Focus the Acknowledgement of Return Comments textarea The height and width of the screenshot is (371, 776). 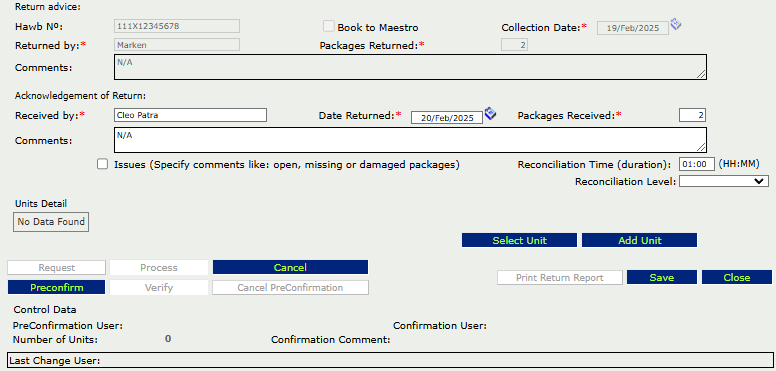[x=410, y=140]
